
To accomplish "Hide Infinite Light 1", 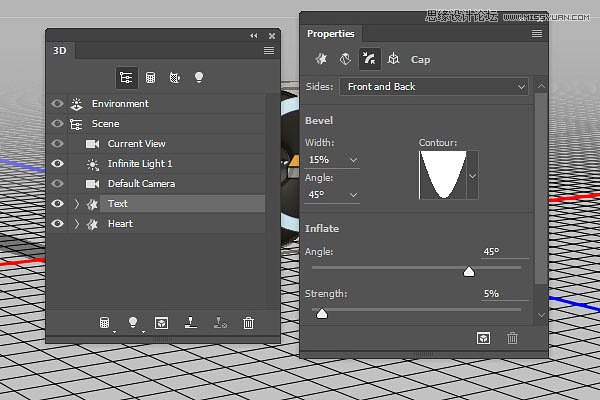I will 57,163.
